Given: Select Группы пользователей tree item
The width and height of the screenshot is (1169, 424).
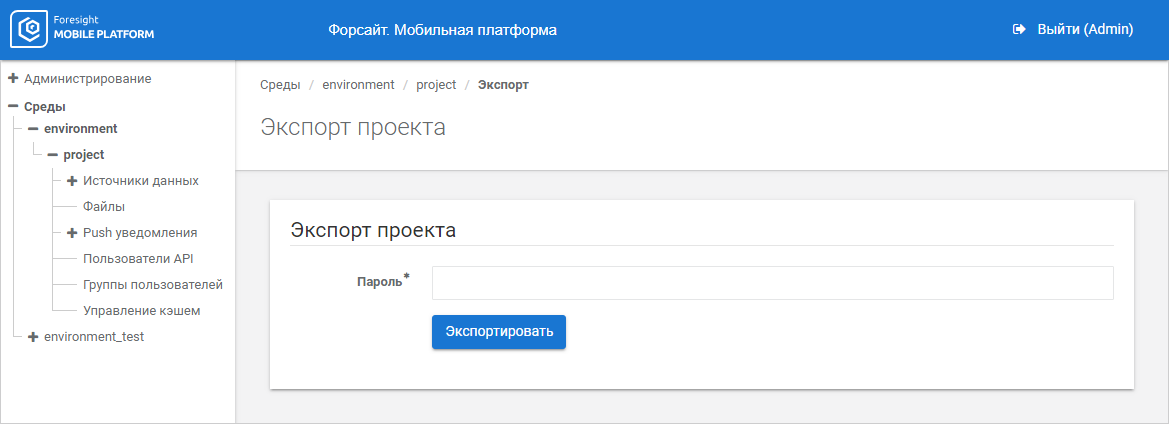Looking at the screenshot, I should [x=152, y=285].
